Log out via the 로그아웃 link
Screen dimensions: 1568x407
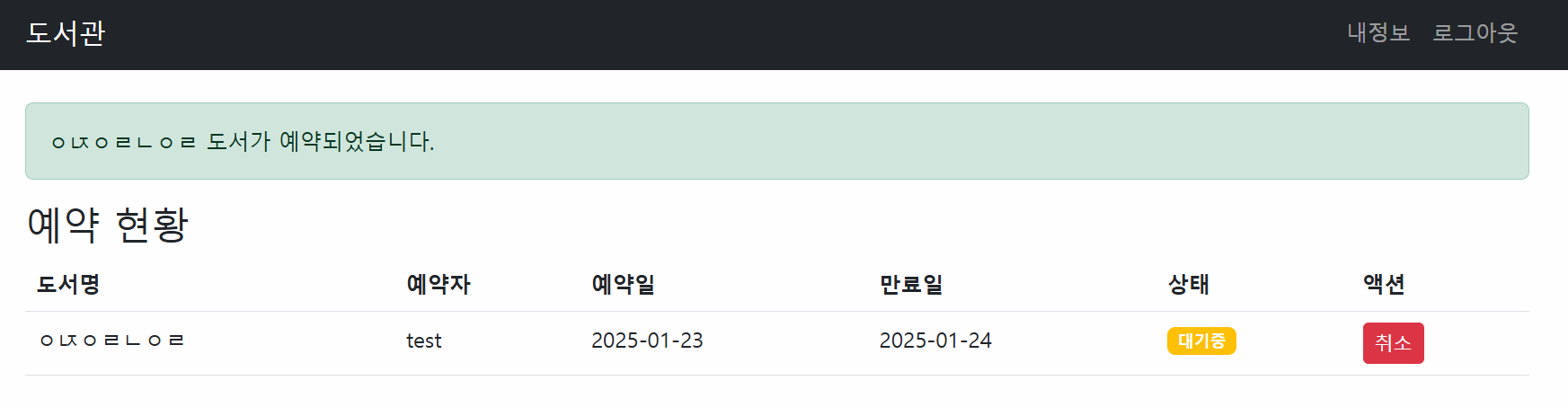pos(1475,33)
